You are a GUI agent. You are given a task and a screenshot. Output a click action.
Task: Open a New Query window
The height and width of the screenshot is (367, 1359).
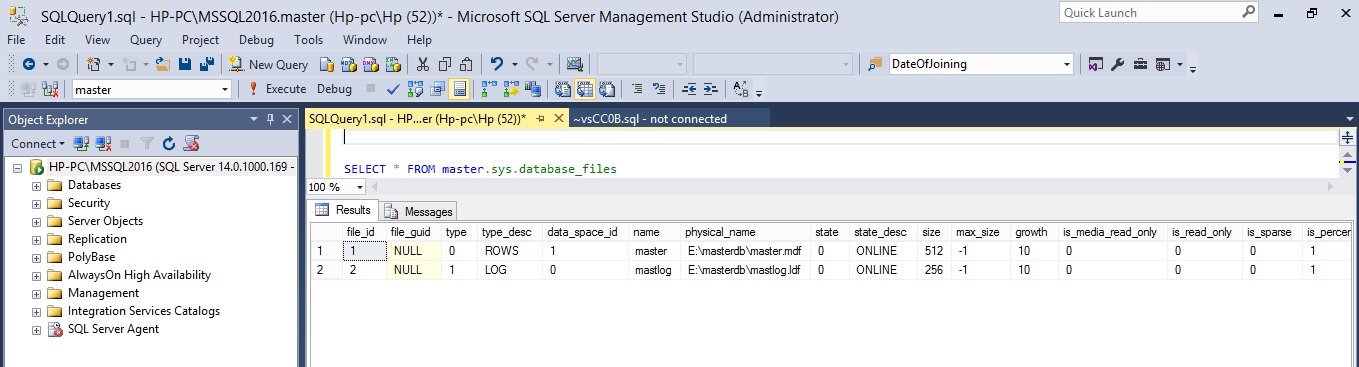[x=268, y=64]
